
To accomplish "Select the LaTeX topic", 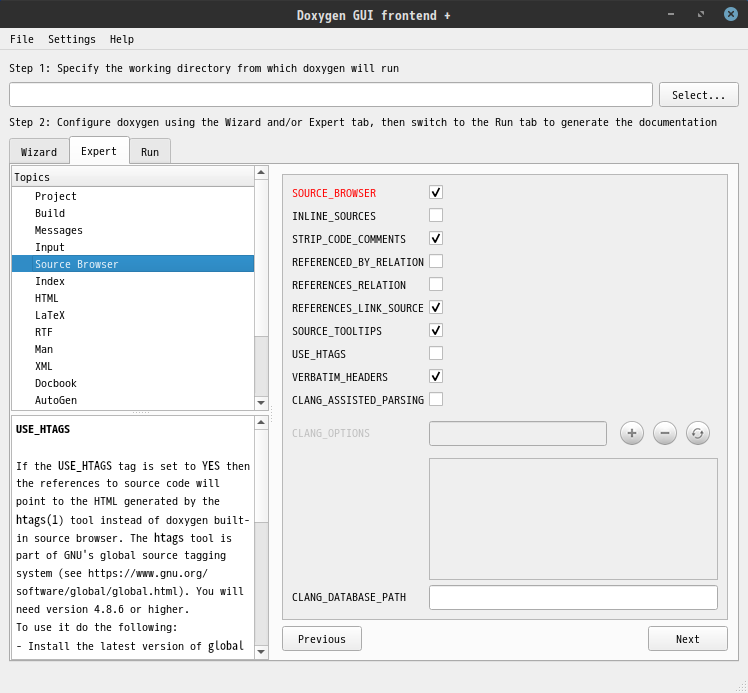I will (x=133, y=315).
